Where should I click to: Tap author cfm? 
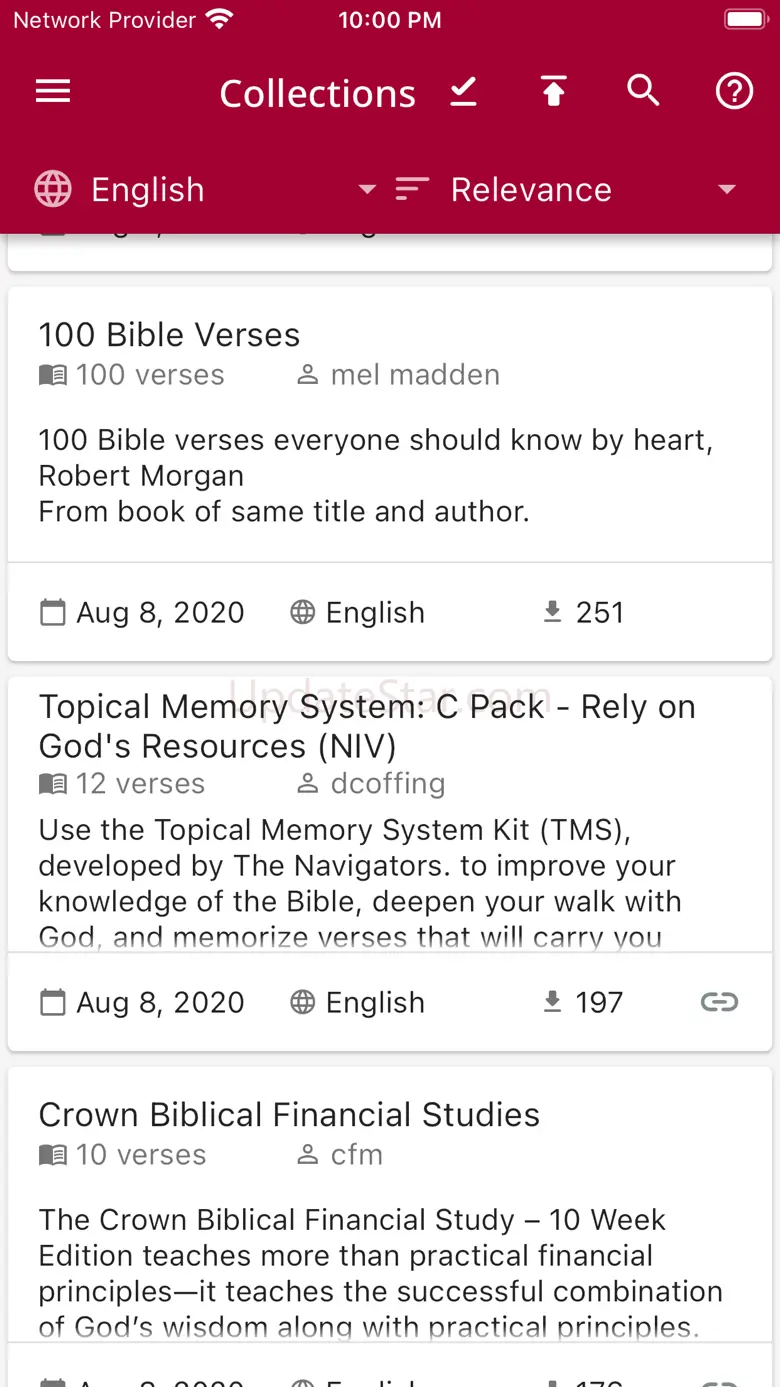tap(356, 1155)
